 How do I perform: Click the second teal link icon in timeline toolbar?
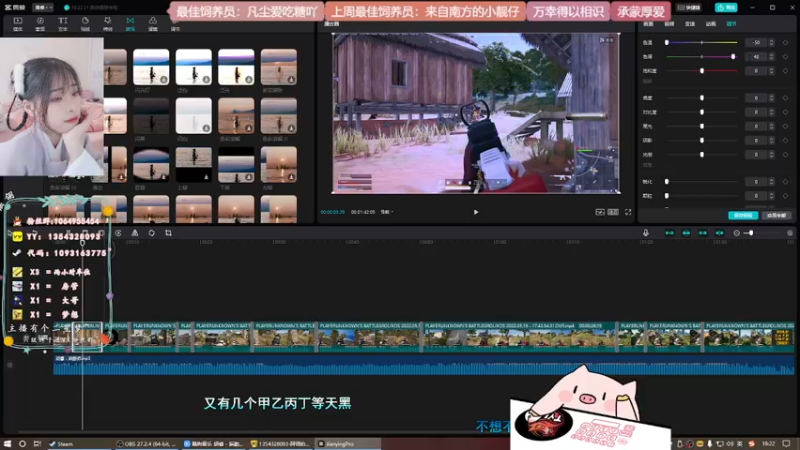click(686, 233)
